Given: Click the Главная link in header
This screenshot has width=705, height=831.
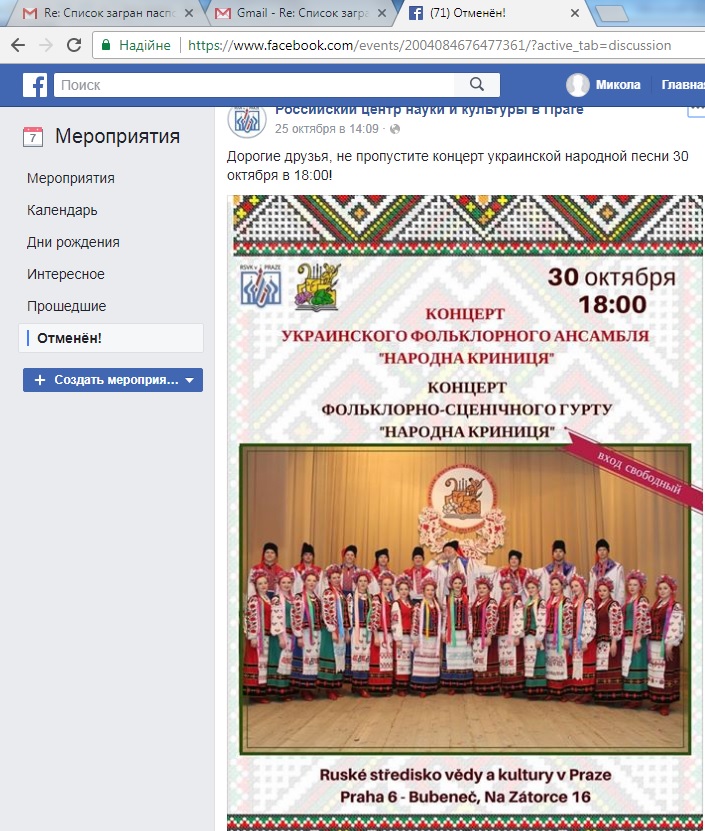Looking at the screenshot, I should 683,85.
